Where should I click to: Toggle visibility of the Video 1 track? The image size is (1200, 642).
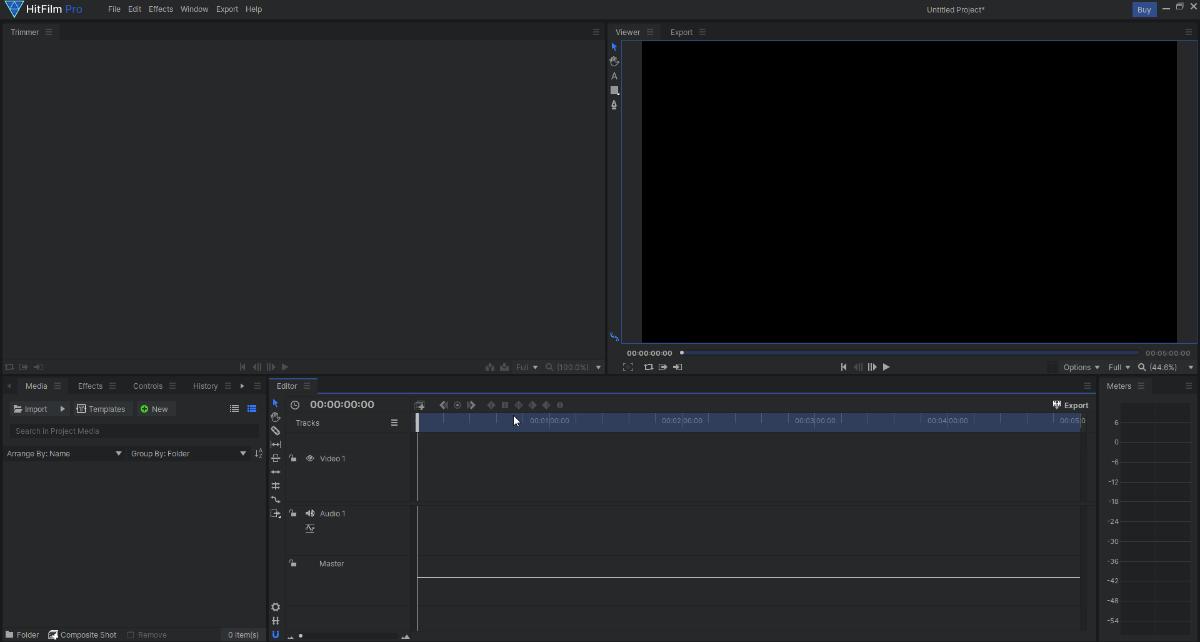click(309, 458)
